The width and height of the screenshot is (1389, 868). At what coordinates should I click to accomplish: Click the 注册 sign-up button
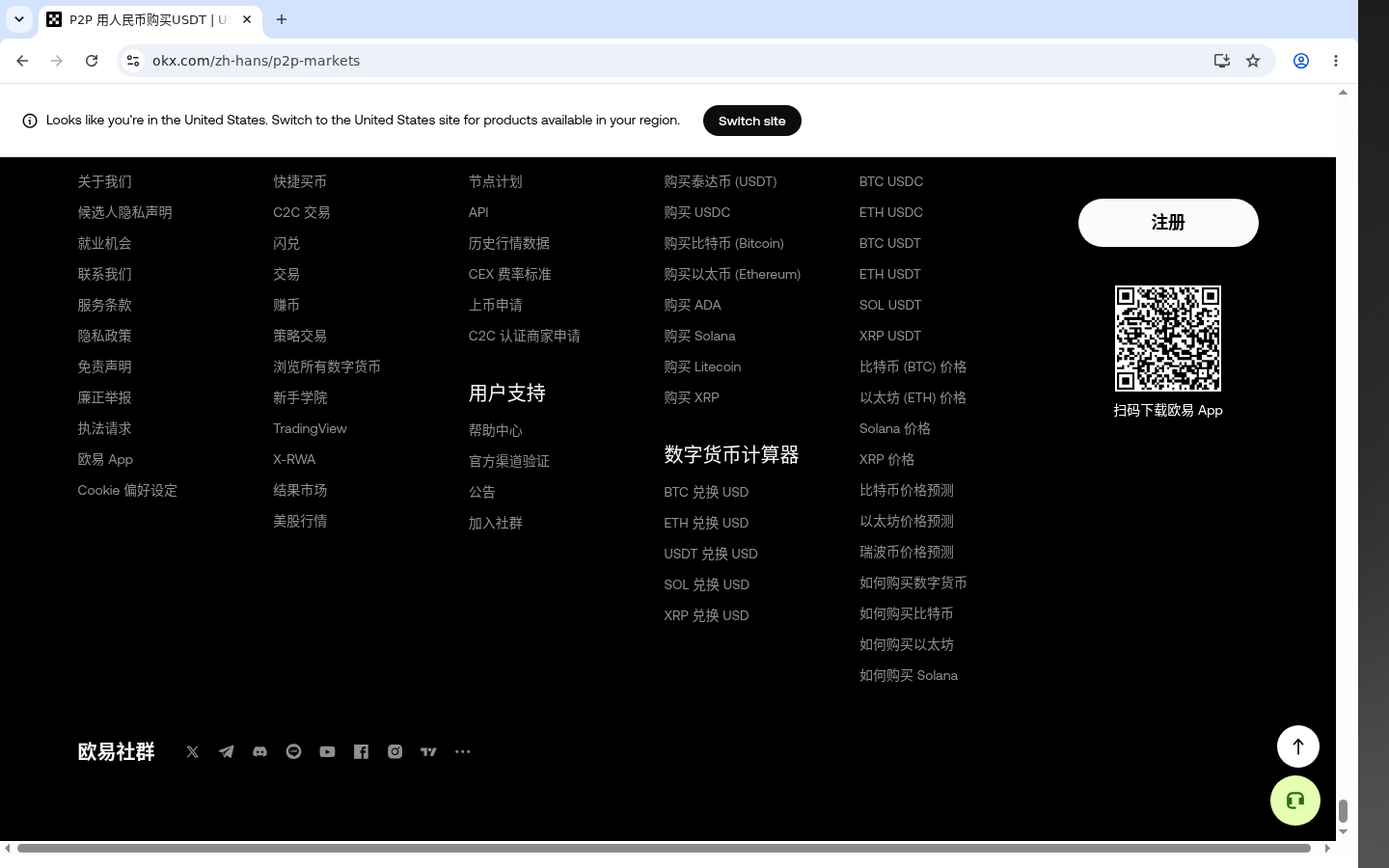(x=1168, y=223)
